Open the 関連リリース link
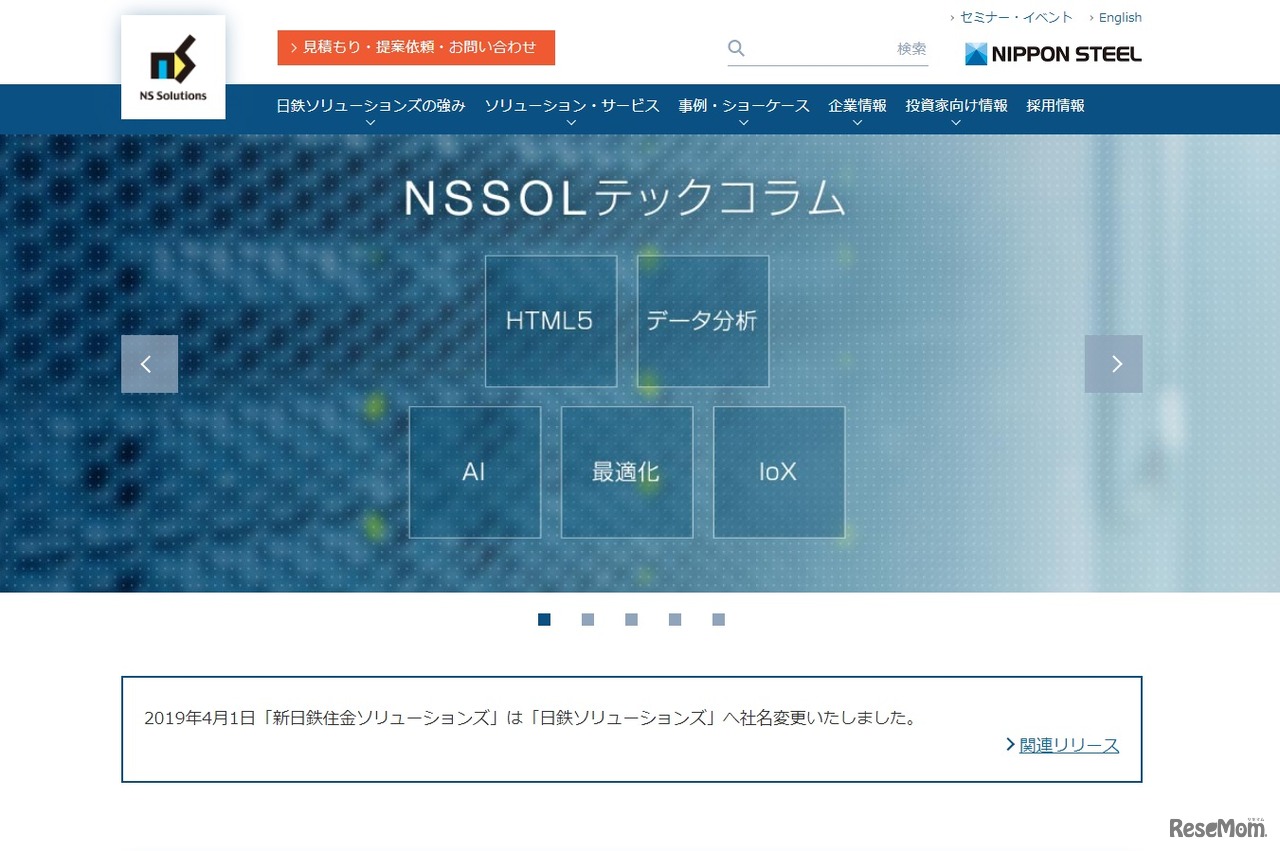This screenshot has width=1280, height=851. [x=1070, y=744]
